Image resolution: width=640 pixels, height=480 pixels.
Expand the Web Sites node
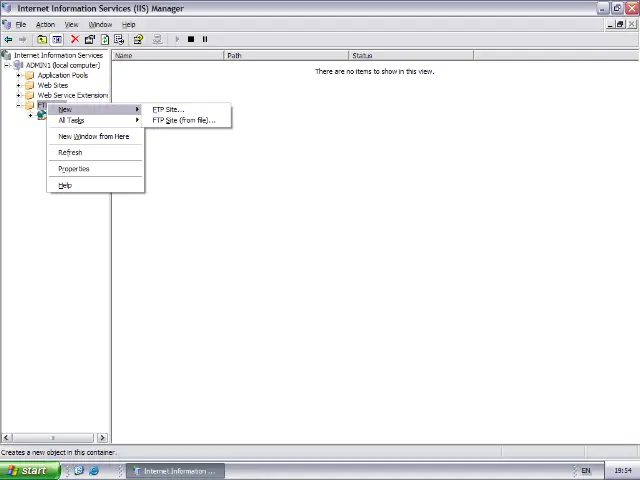click(18, 85)
